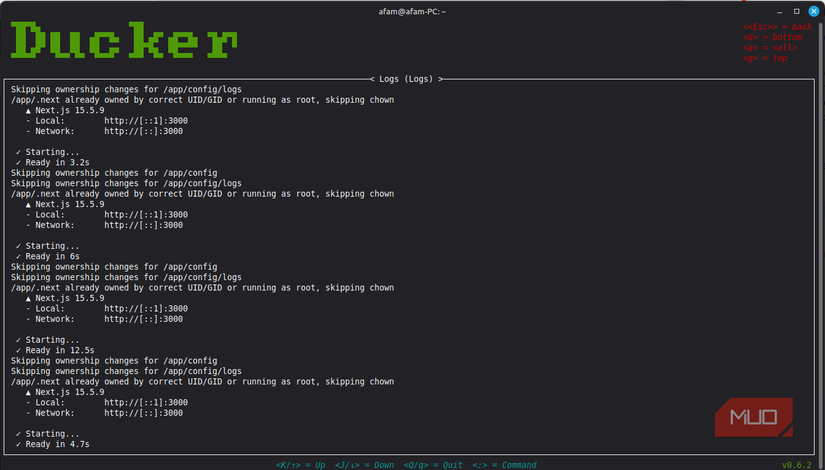Click the 'Logs (Logs)' panel title

click(406, 79)
